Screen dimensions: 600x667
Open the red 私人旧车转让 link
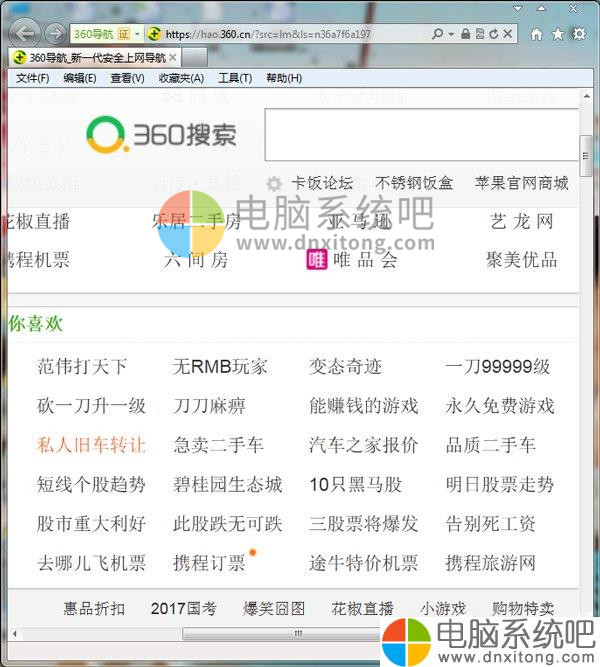(91, 445)
